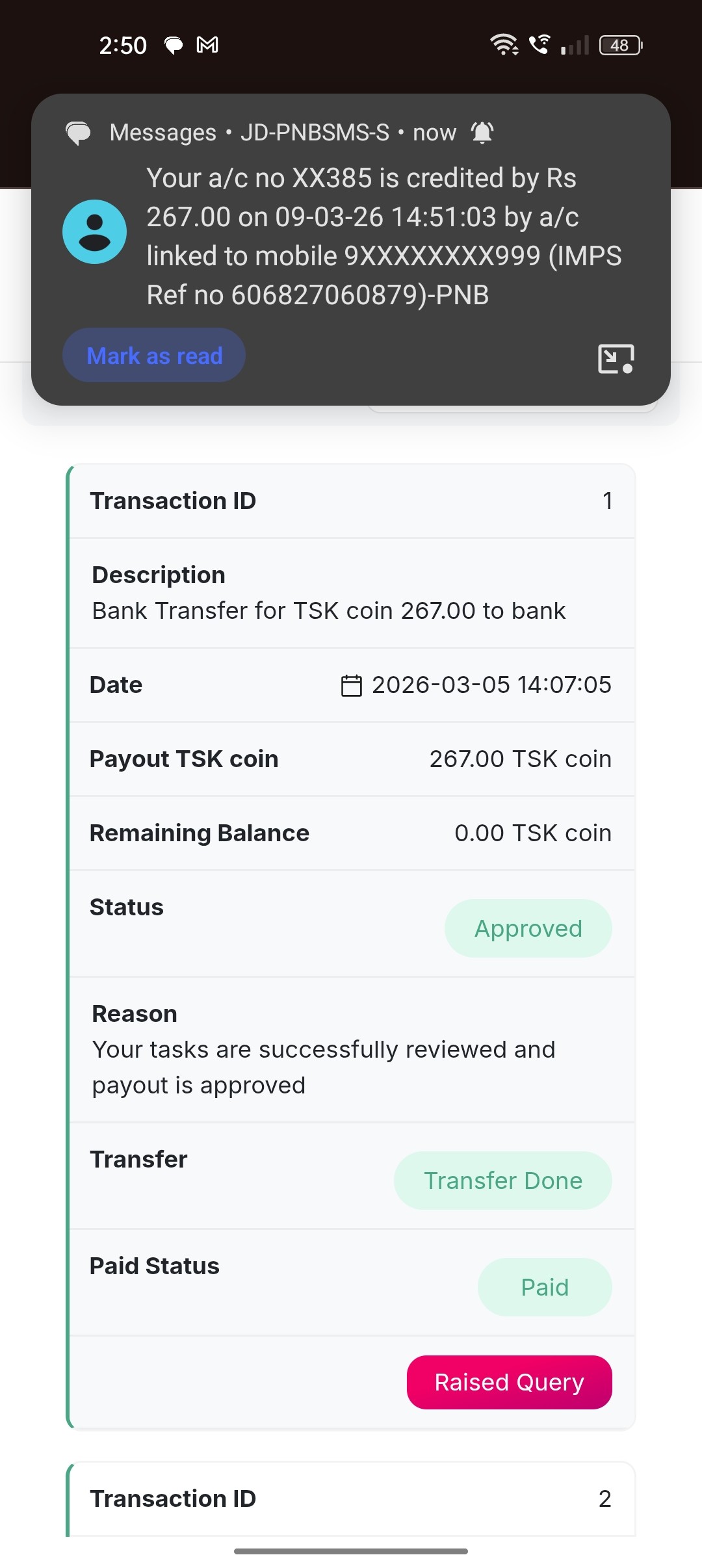Tap the home gesture bar at bottom
This screenshot has height=1568, width=702.
tap(351, 1551)
